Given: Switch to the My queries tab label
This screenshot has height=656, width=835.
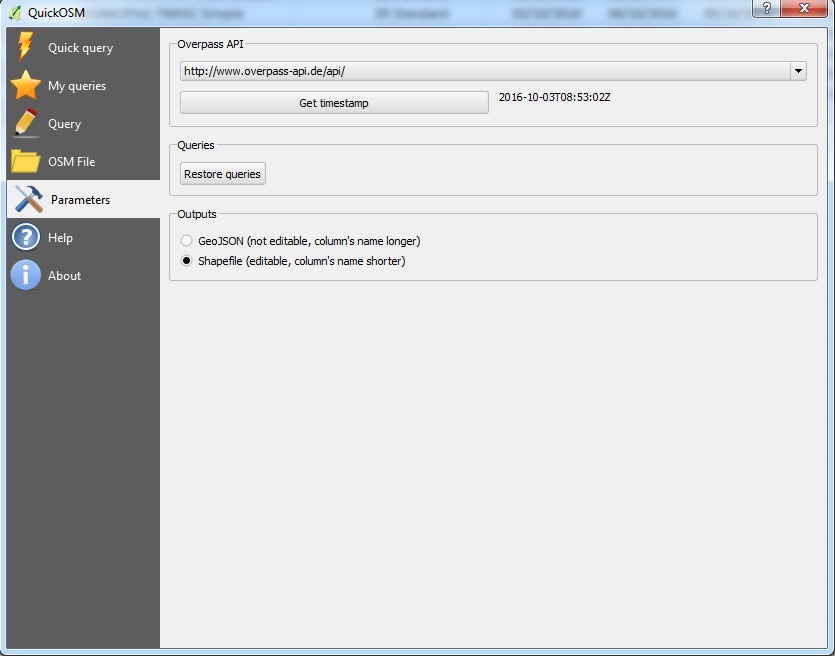Looking at the screenshot, I should [77, 86].
